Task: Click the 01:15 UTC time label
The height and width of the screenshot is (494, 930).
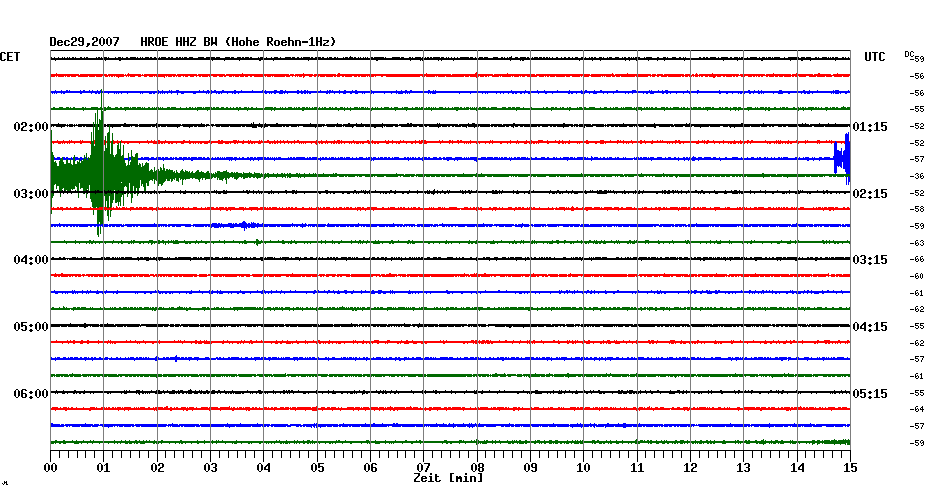Action: (x=870, y=127)
